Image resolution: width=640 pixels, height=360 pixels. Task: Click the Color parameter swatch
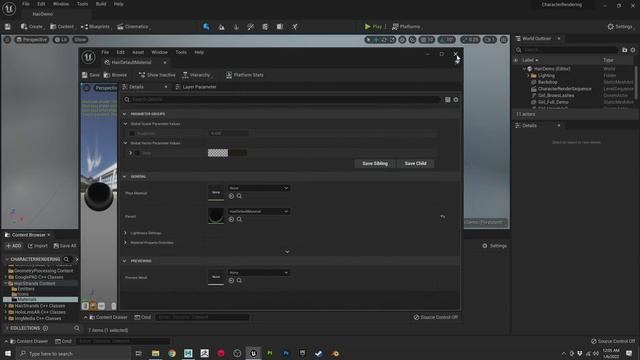click(x=227, y=153)
